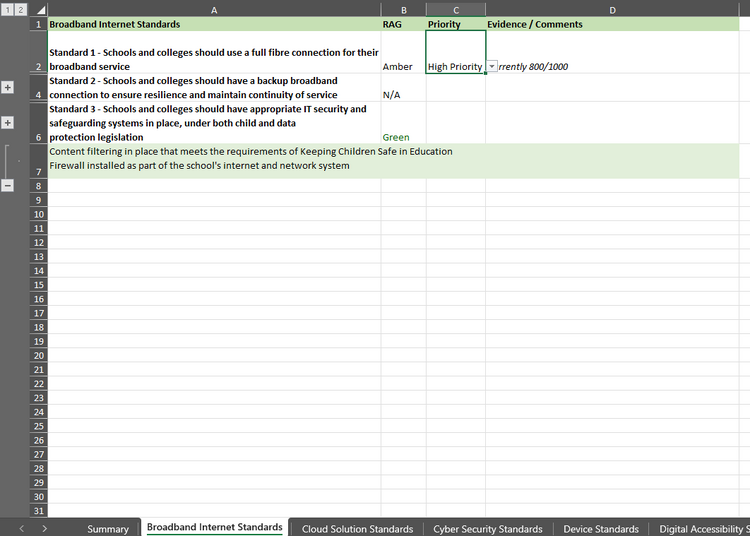Image resolution: width=750 pixels, height=536 pixels.
Task: Collapse the group at row 8
Action: (7, 186)
